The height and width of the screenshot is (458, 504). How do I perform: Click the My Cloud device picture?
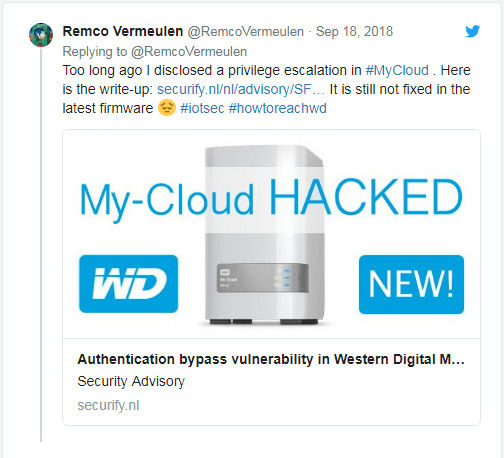pos(264,235)
